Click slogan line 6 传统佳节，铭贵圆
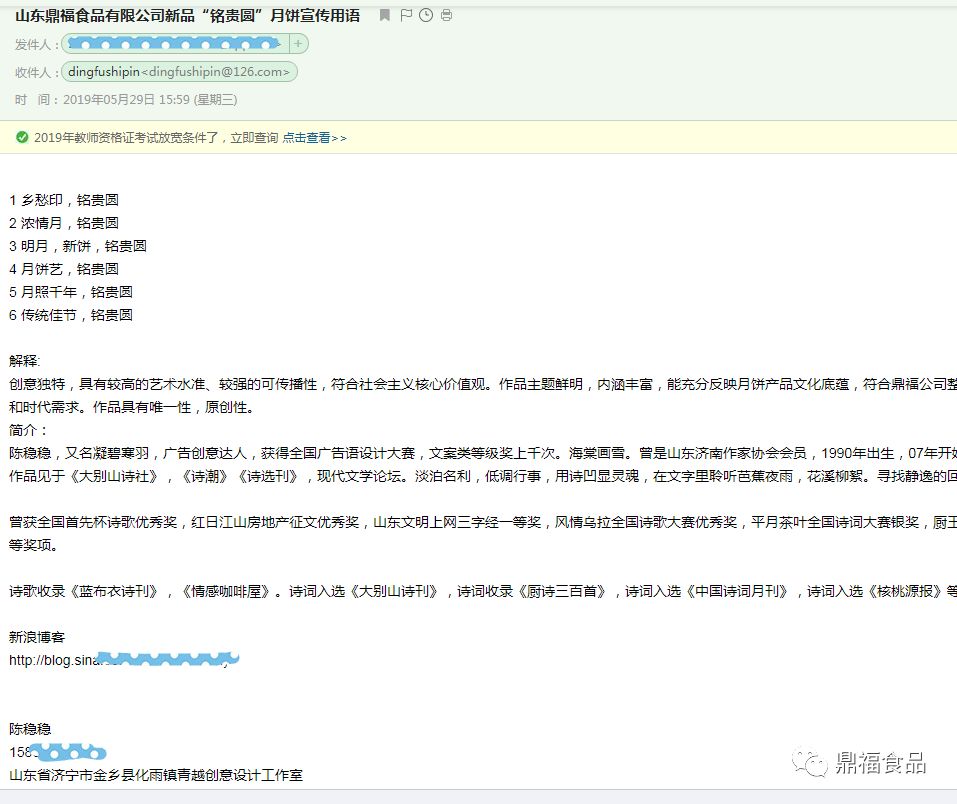 pos(71,315)
